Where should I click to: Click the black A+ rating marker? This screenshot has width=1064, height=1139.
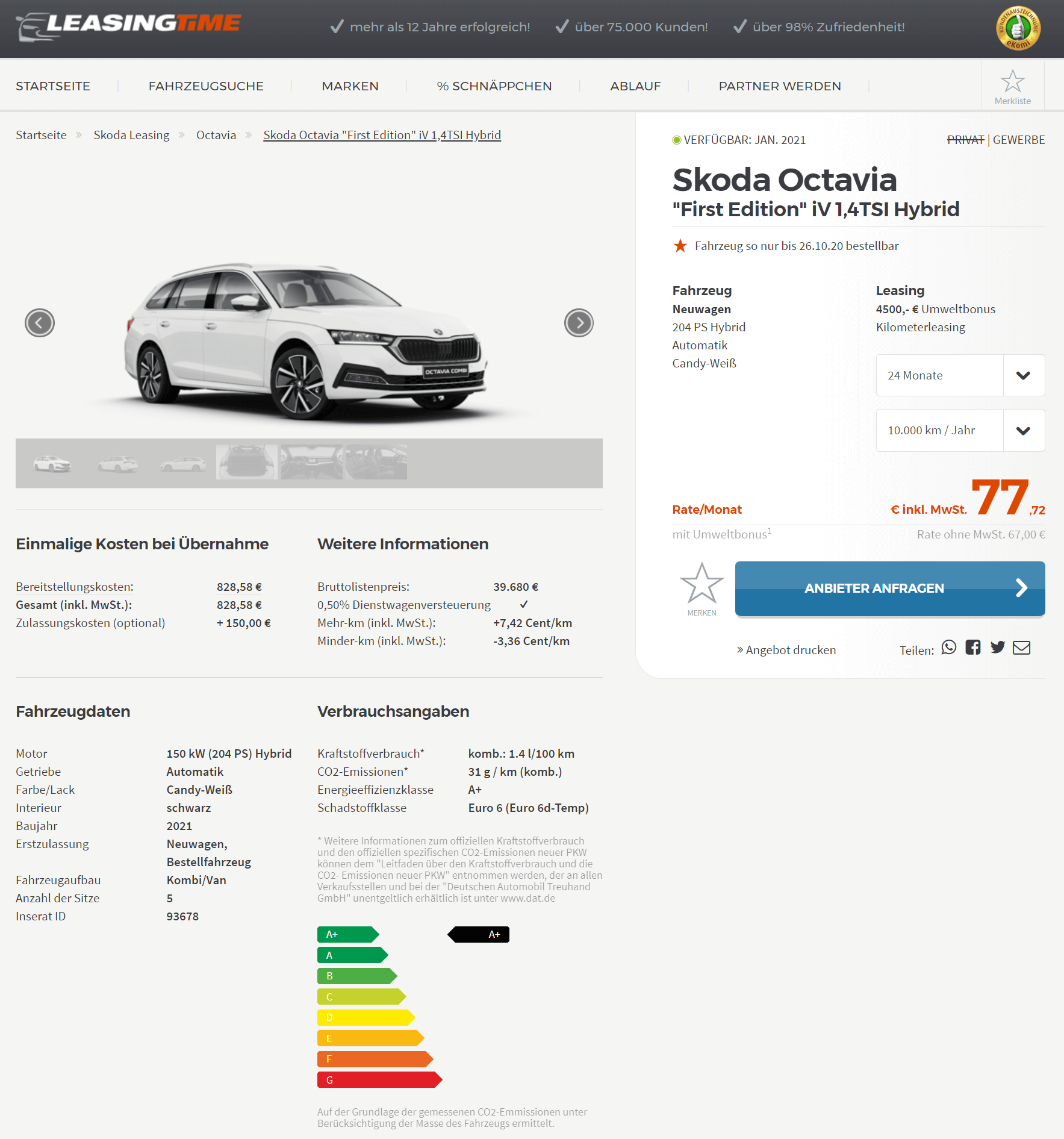(x=478, y=934)
